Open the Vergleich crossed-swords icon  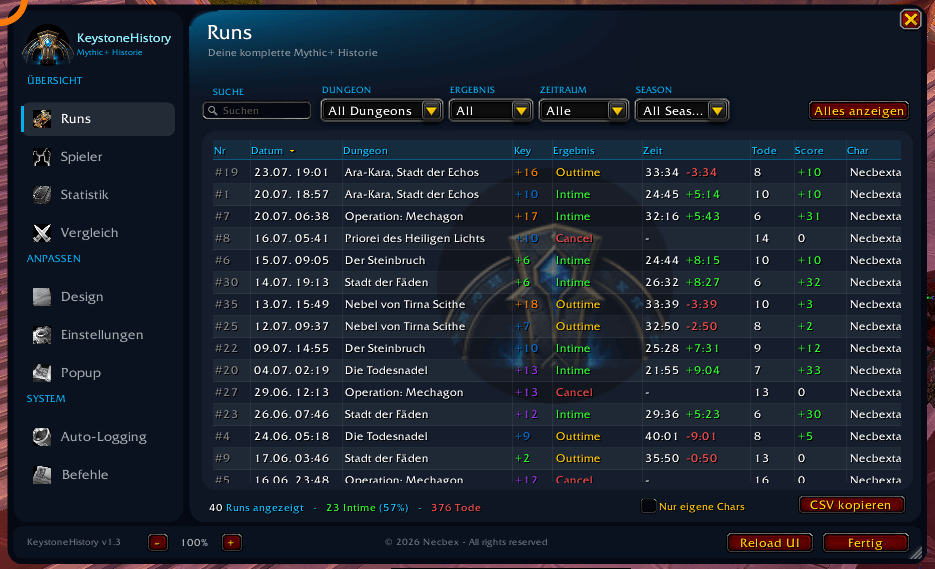pos(42,233)
